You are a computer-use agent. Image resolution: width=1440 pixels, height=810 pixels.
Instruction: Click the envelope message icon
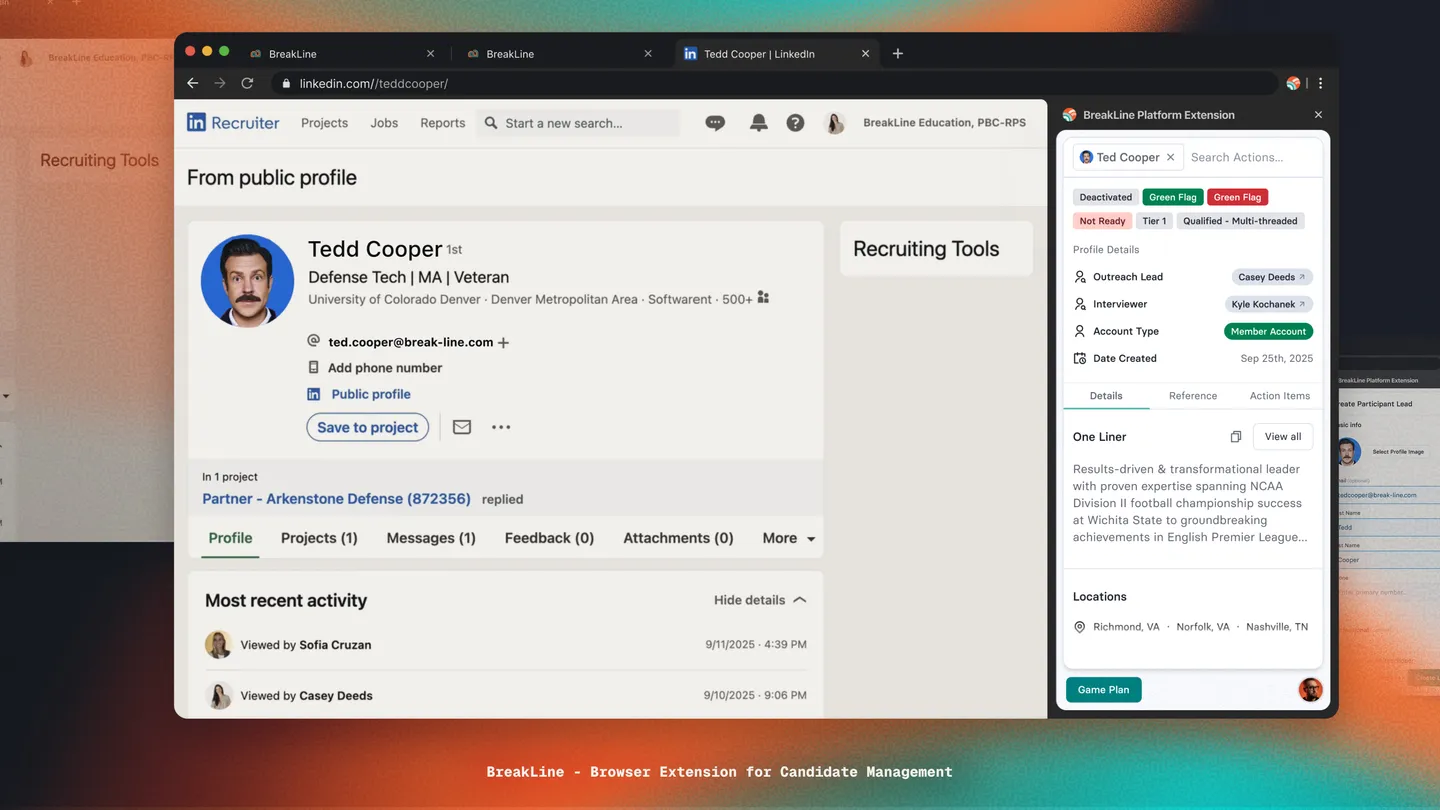pyautogui.click(x=462, y=427)
